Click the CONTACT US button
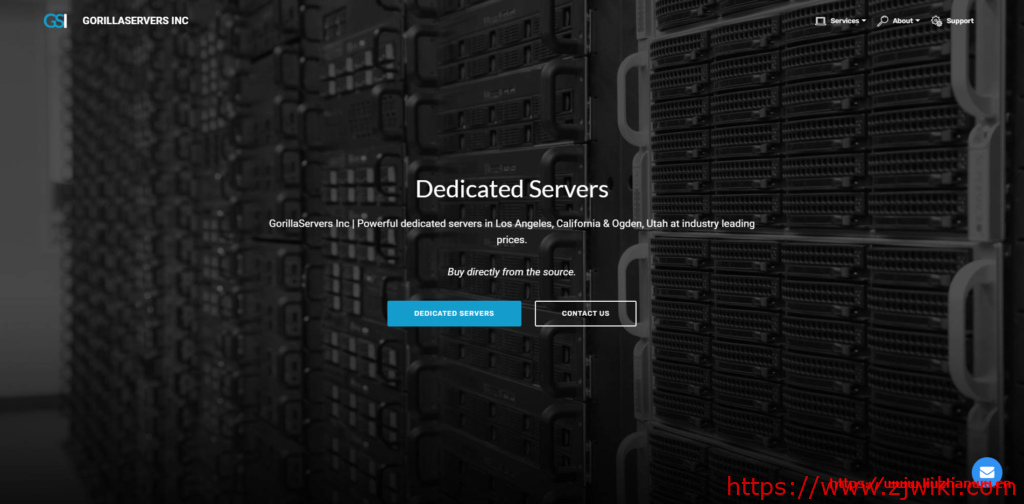The image size is (1024, 504). 585,313
